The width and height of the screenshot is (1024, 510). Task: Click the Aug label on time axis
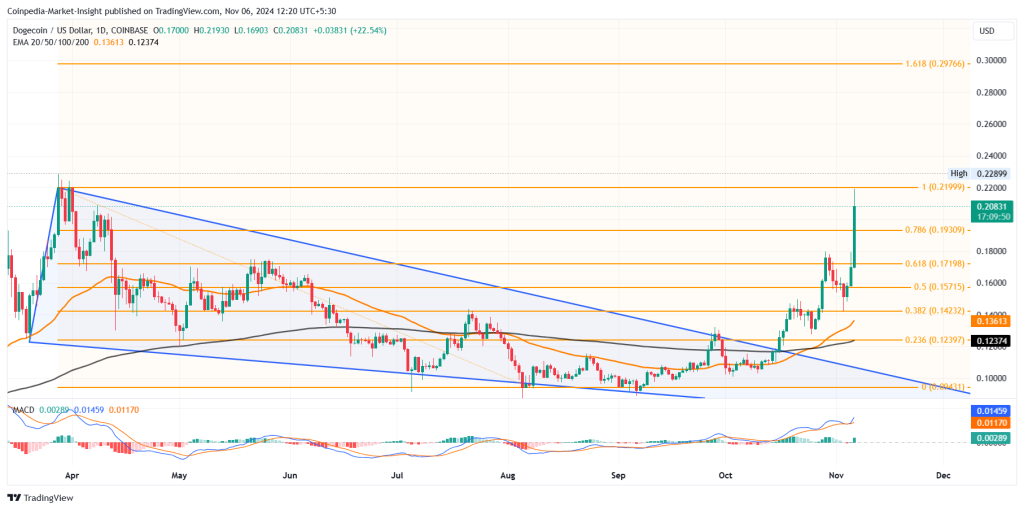507,475
